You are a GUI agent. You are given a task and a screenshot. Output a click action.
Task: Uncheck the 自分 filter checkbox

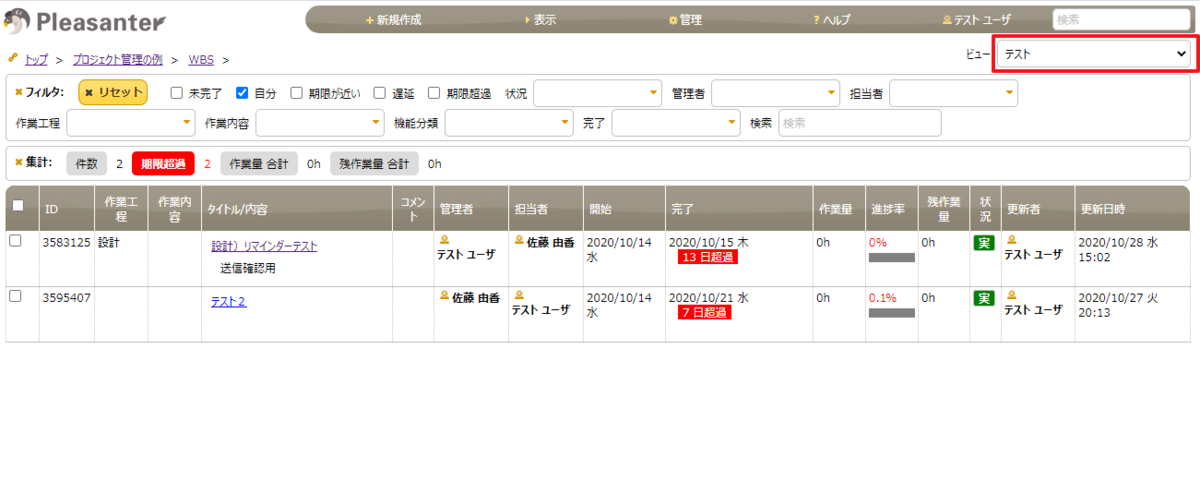(242, 93)
